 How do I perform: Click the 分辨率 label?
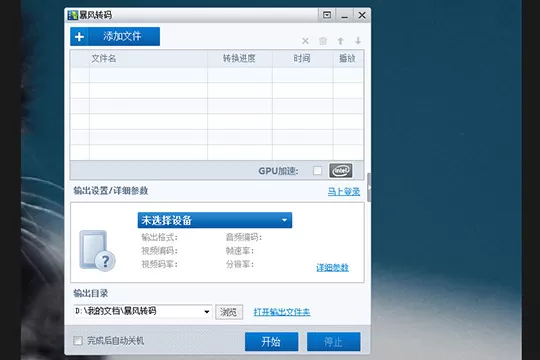(240, 264)
